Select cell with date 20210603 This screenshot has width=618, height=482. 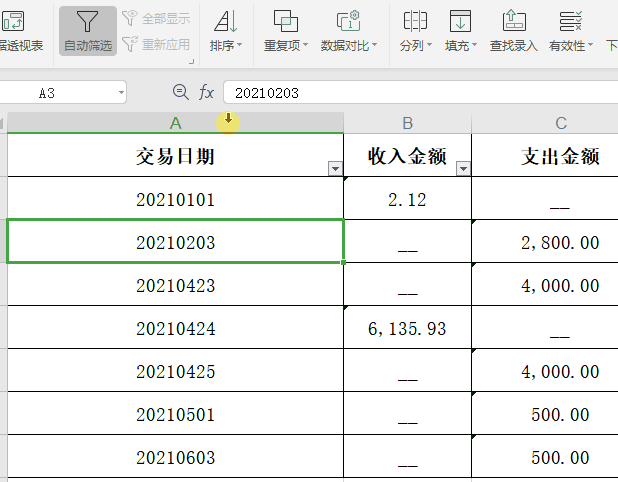point(175,456)
